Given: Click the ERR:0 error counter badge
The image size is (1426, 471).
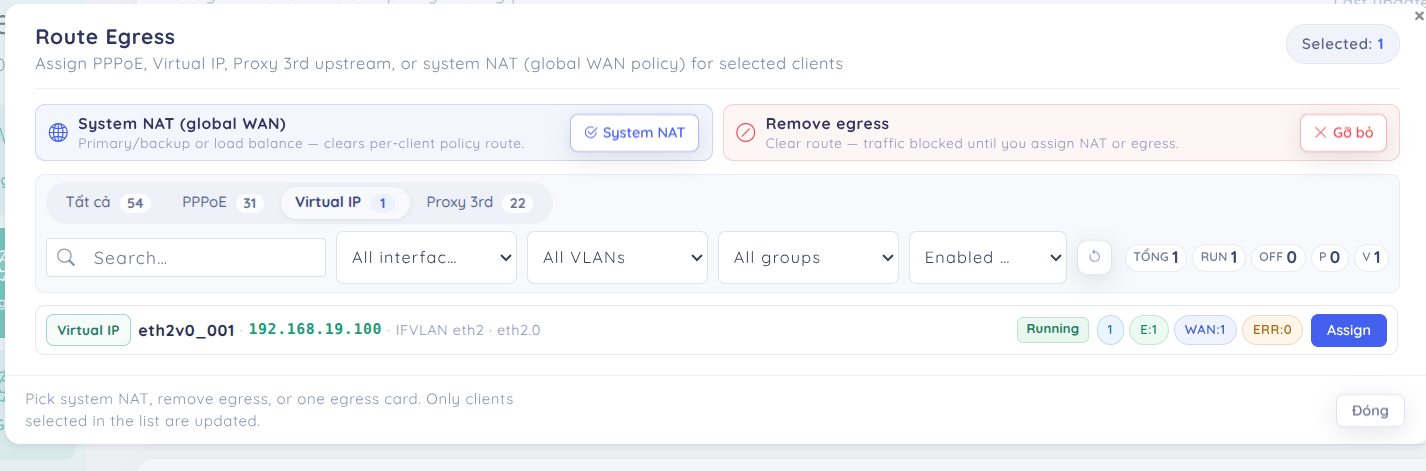Looking at the screenshot, I should [1272, 330].
